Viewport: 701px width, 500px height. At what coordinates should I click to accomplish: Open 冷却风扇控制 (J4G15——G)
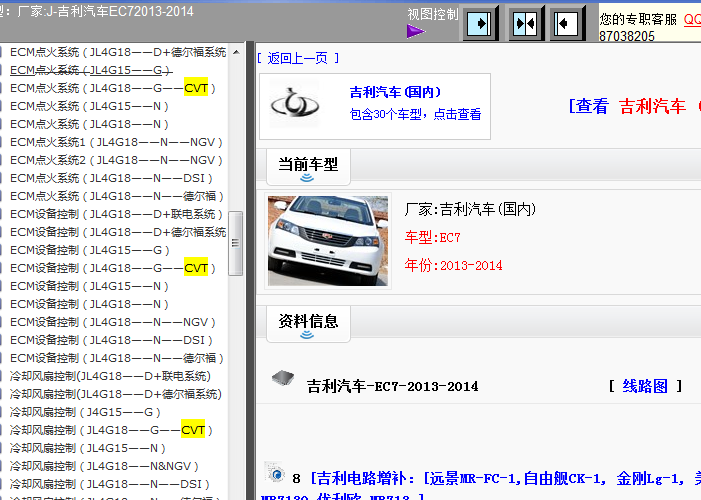[85, 412]
